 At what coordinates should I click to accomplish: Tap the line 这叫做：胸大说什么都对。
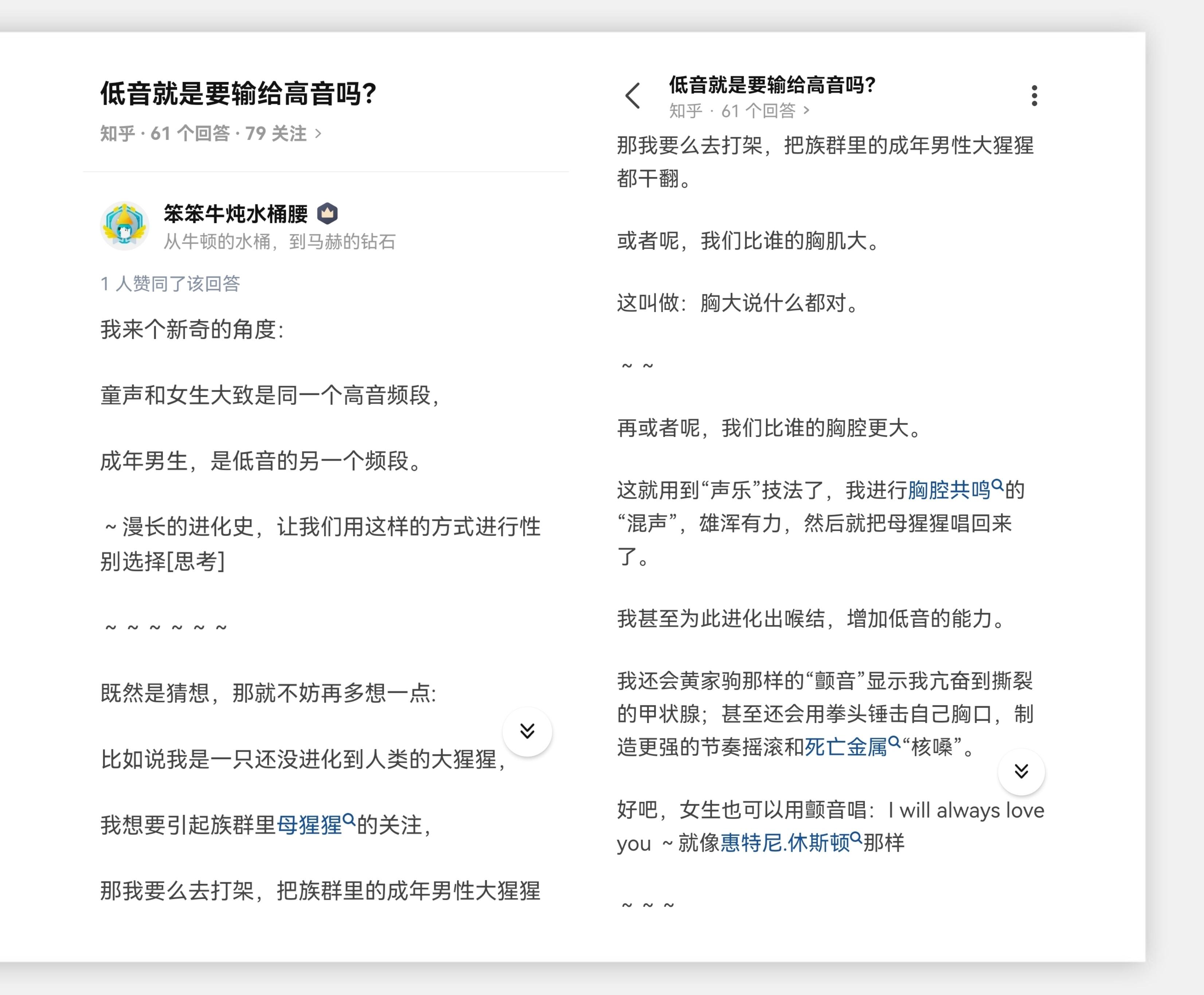coord(738,303)
